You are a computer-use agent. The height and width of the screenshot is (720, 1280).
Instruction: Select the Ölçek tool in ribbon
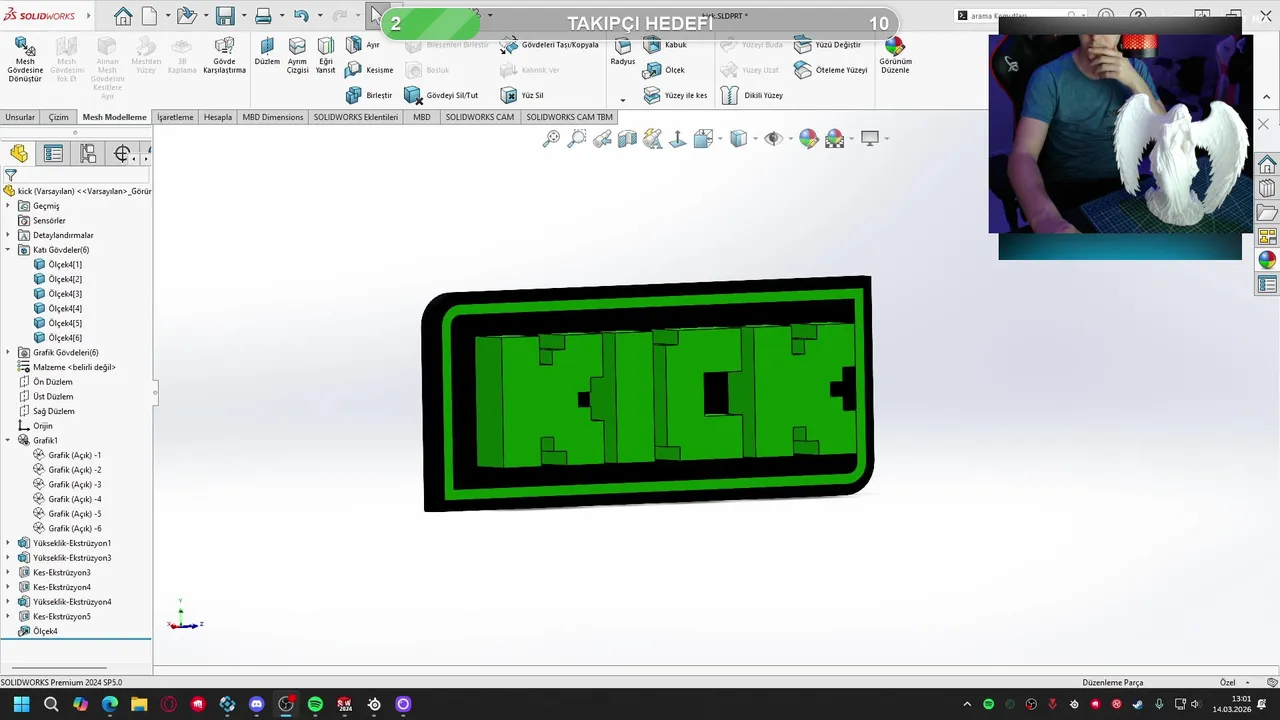[x=664, y=70]
